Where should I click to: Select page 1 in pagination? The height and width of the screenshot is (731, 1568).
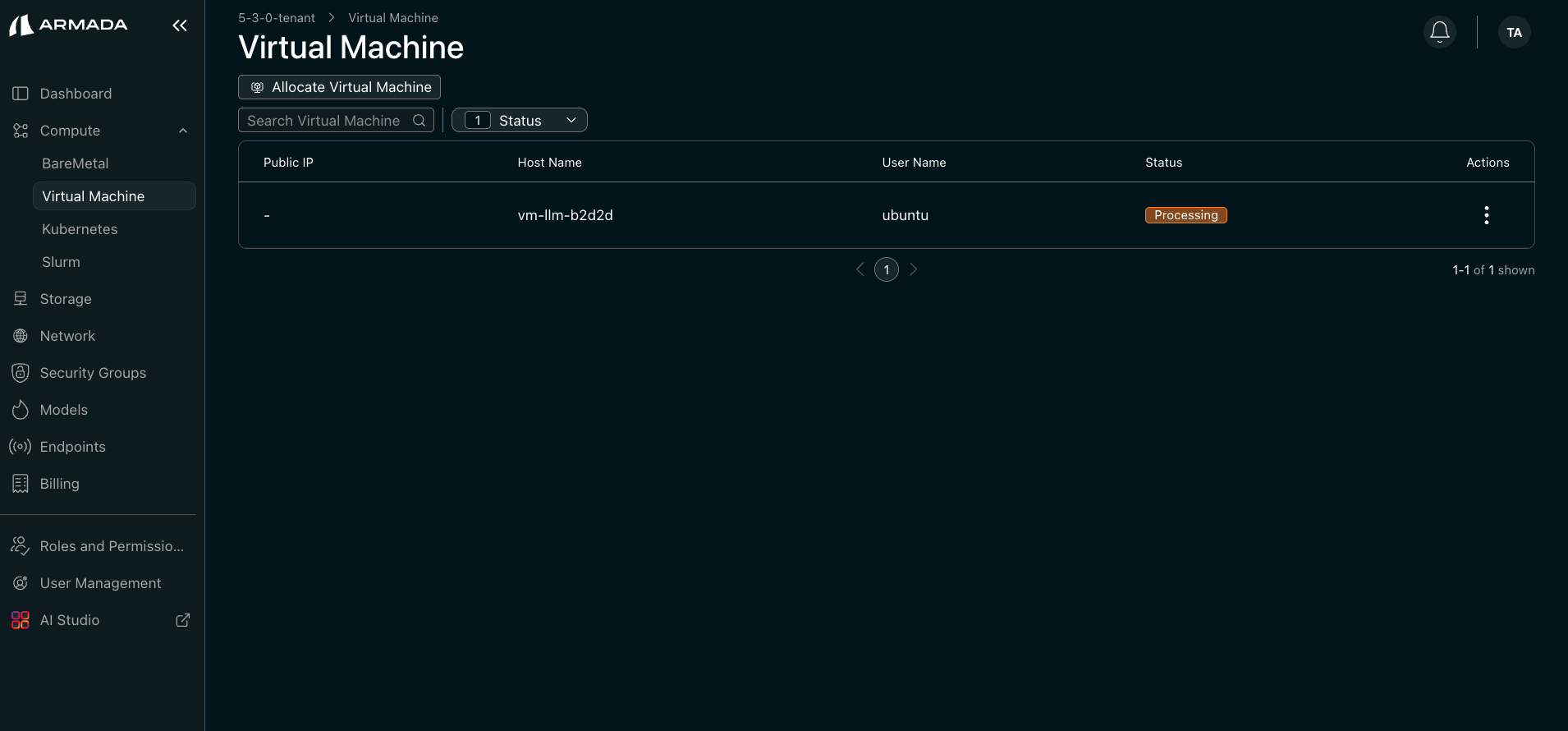pyautogui.click(x=887, y=269)
